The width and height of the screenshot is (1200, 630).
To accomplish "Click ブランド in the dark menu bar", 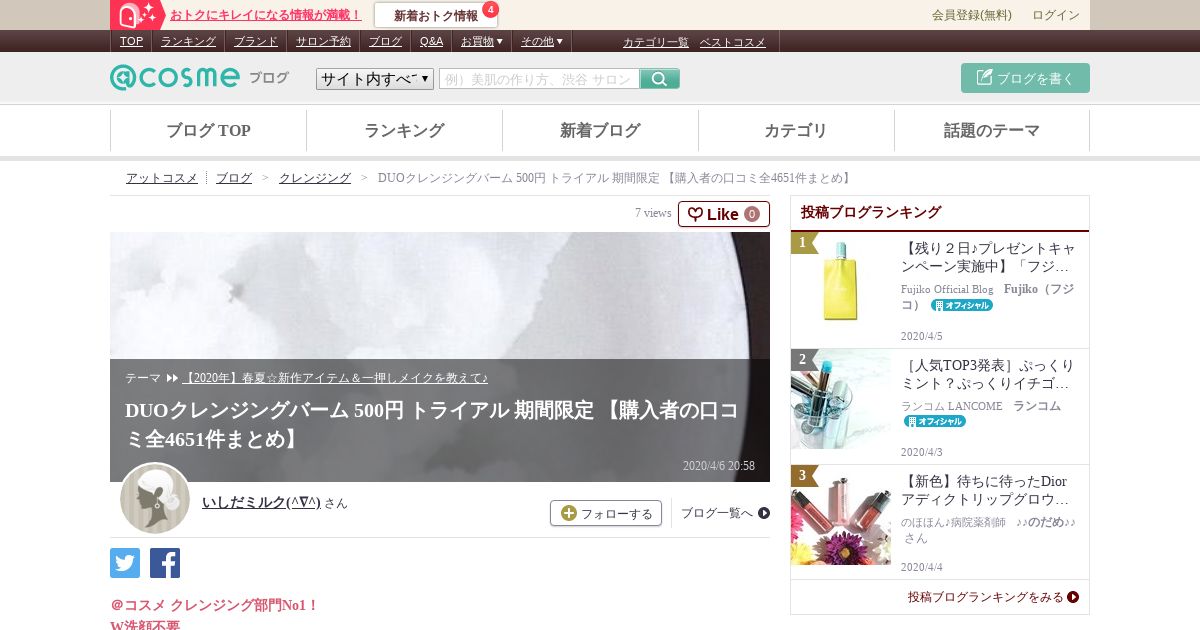I will tap(256, 41).
